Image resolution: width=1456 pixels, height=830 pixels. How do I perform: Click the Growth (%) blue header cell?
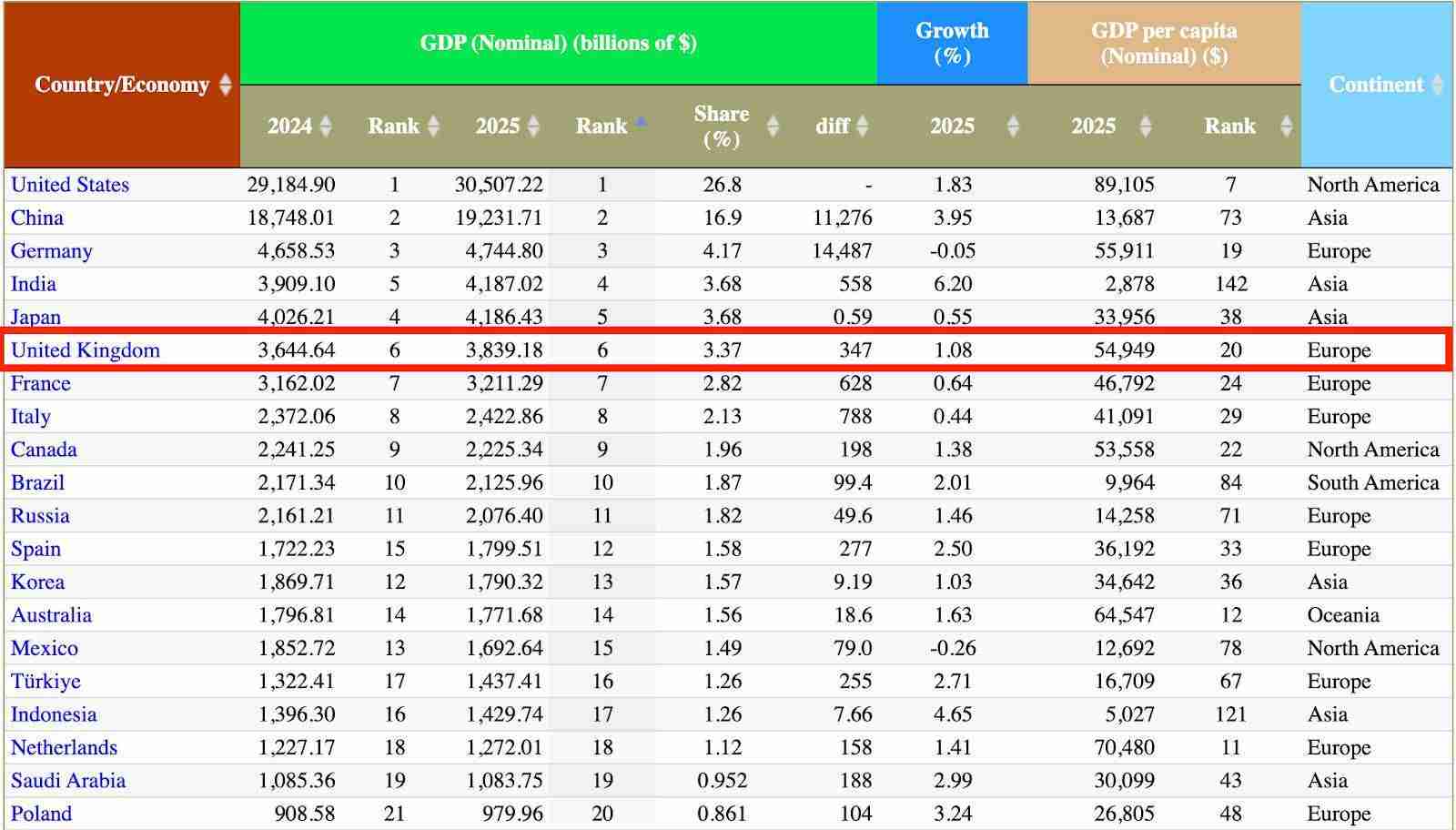[x=952, y=42]
